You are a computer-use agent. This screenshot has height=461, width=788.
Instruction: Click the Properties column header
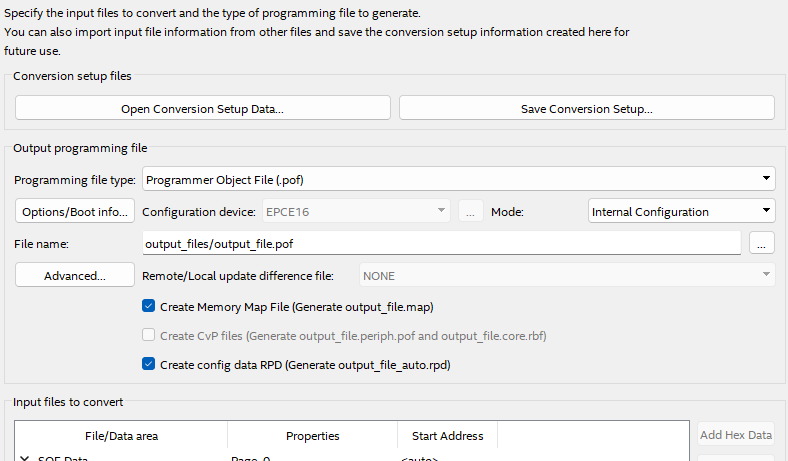(x=312, y=436)
